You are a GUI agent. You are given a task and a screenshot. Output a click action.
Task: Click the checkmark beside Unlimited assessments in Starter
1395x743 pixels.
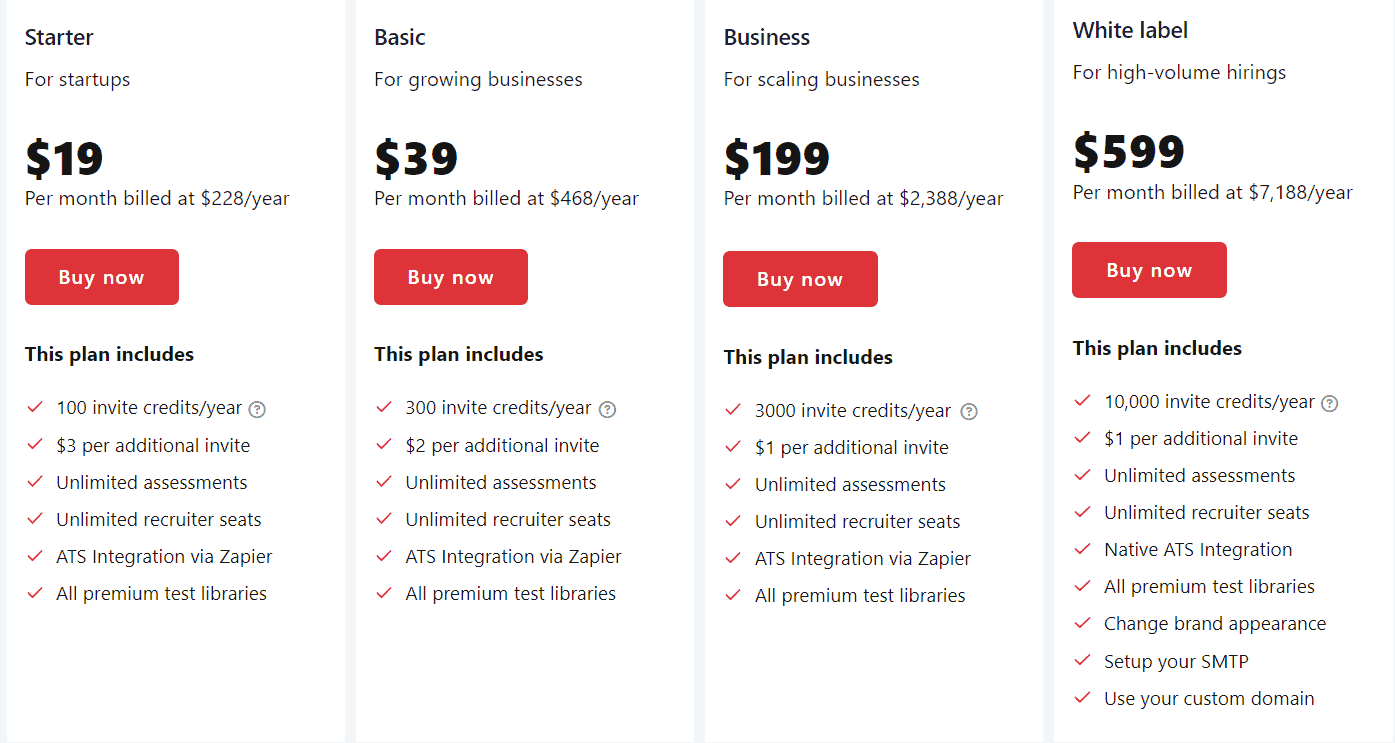pos(34,481)
